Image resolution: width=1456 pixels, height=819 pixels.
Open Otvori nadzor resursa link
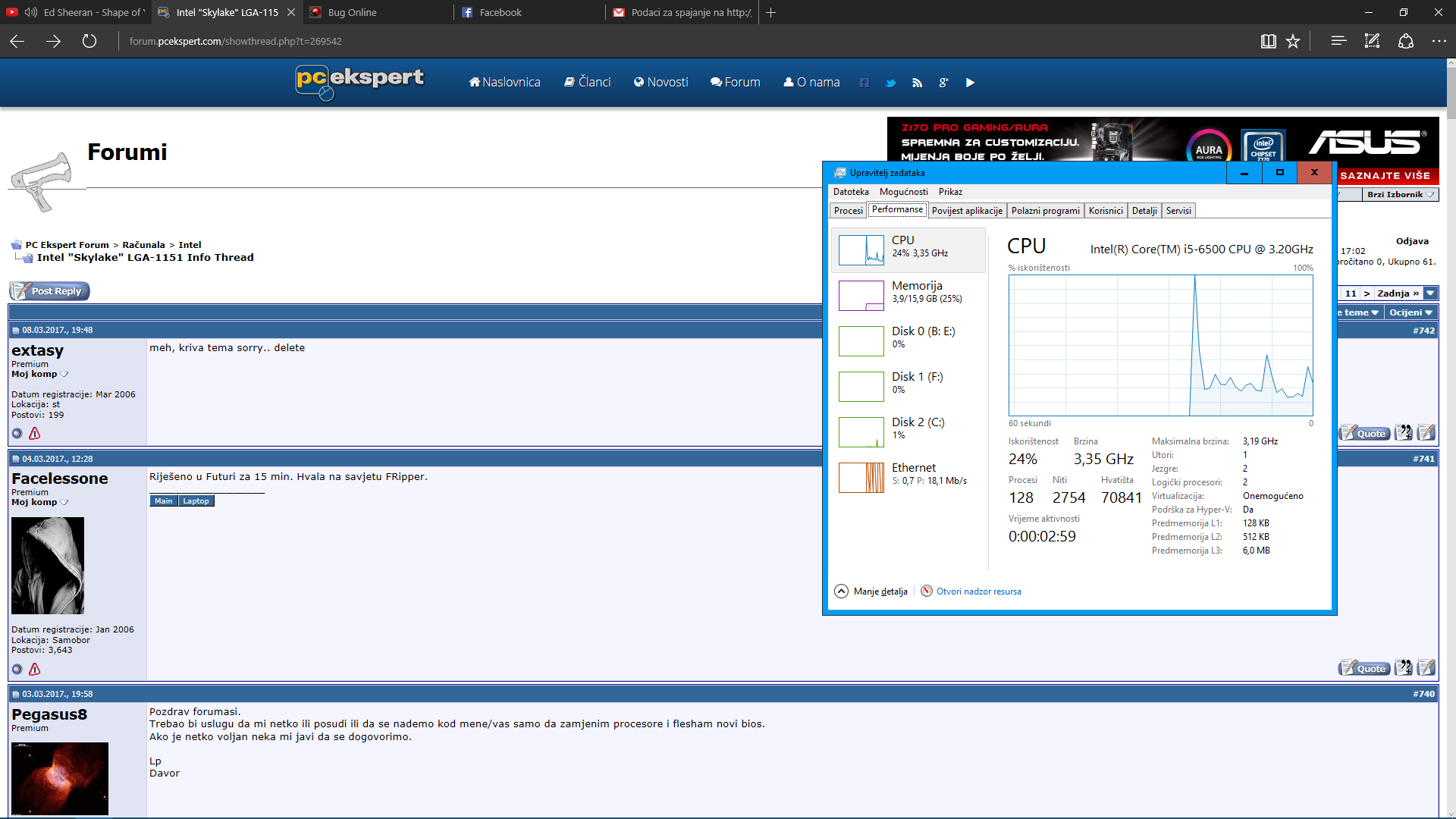(x=978, y=591)
